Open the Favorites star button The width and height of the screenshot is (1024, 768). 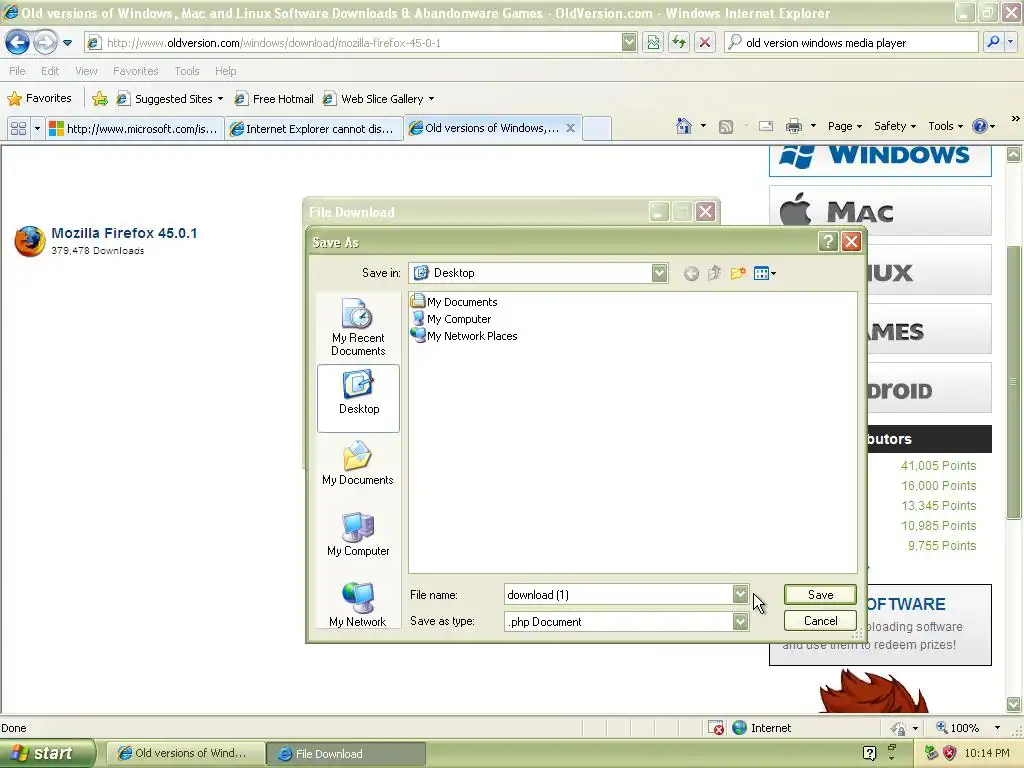click(x=39, y=99)
